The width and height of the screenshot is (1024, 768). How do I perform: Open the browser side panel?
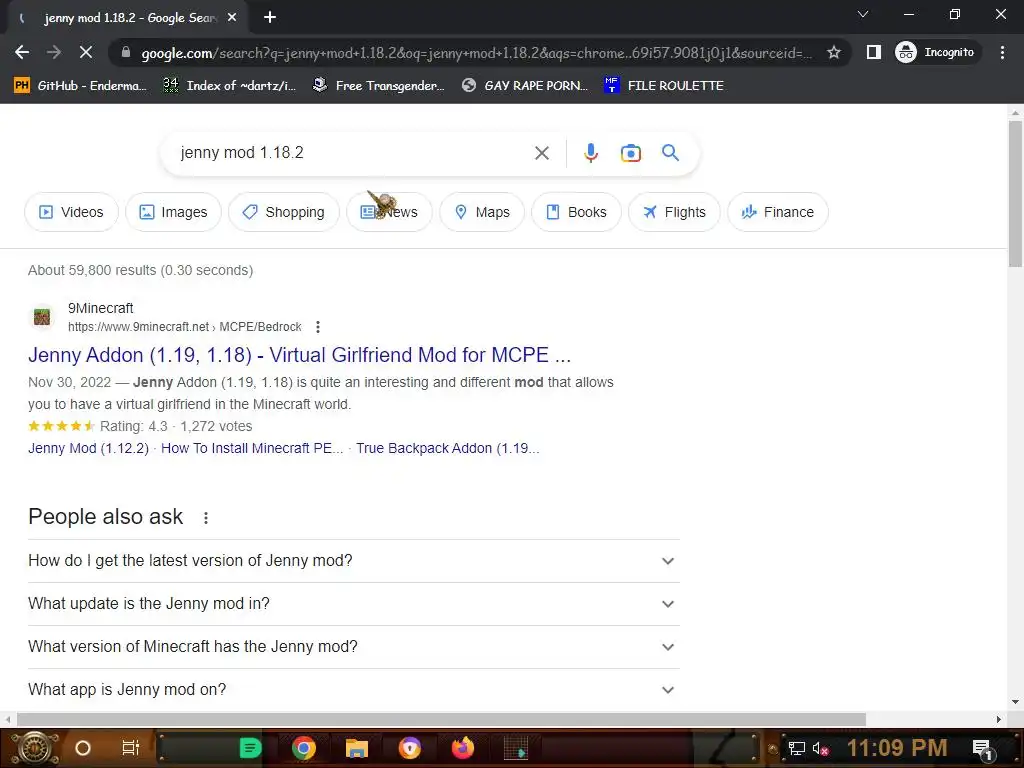(x=873, y=52)
